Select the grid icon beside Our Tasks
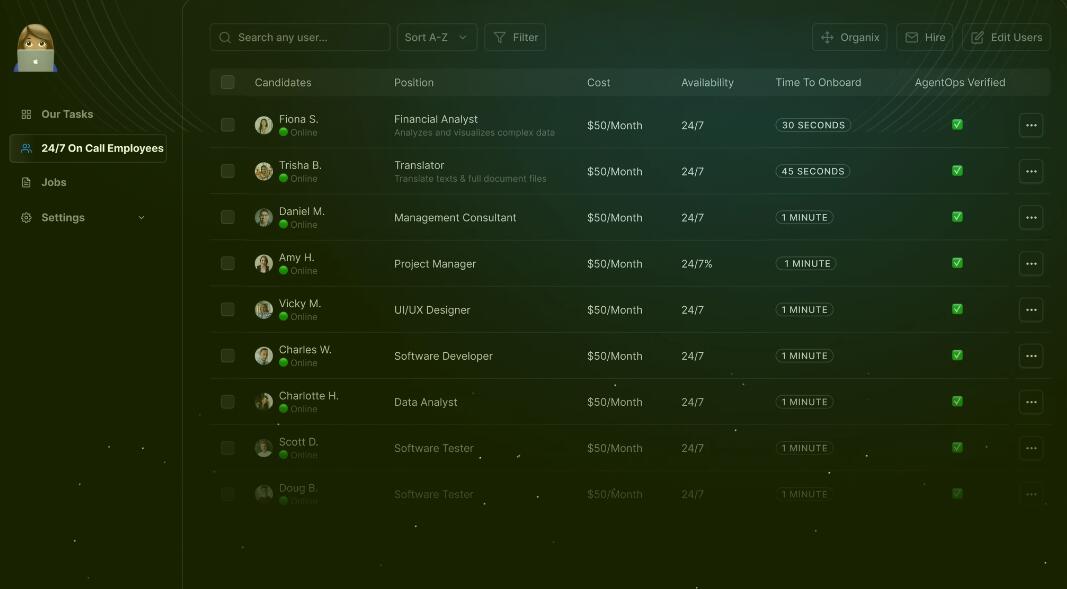 (24, 114)
